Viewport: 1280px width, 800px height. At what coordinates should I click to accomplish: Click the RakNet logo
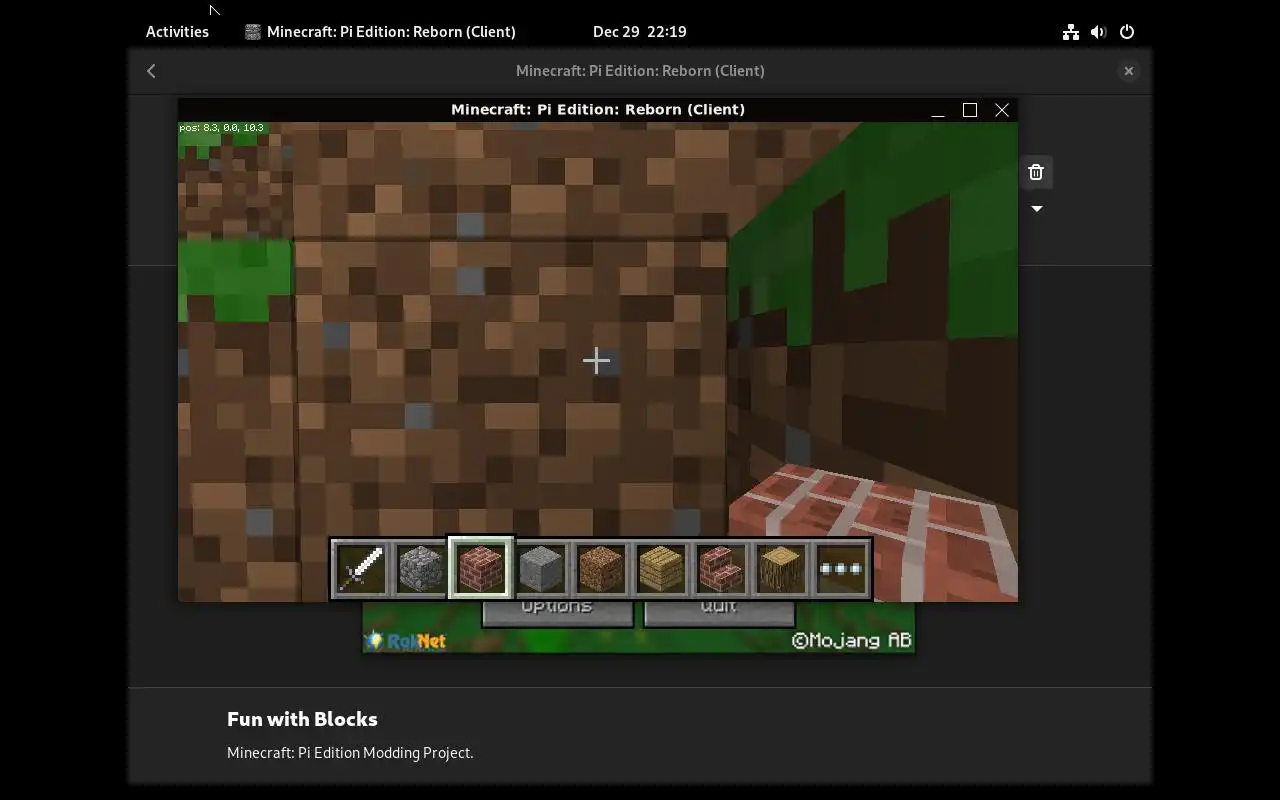tap(406, 640)
